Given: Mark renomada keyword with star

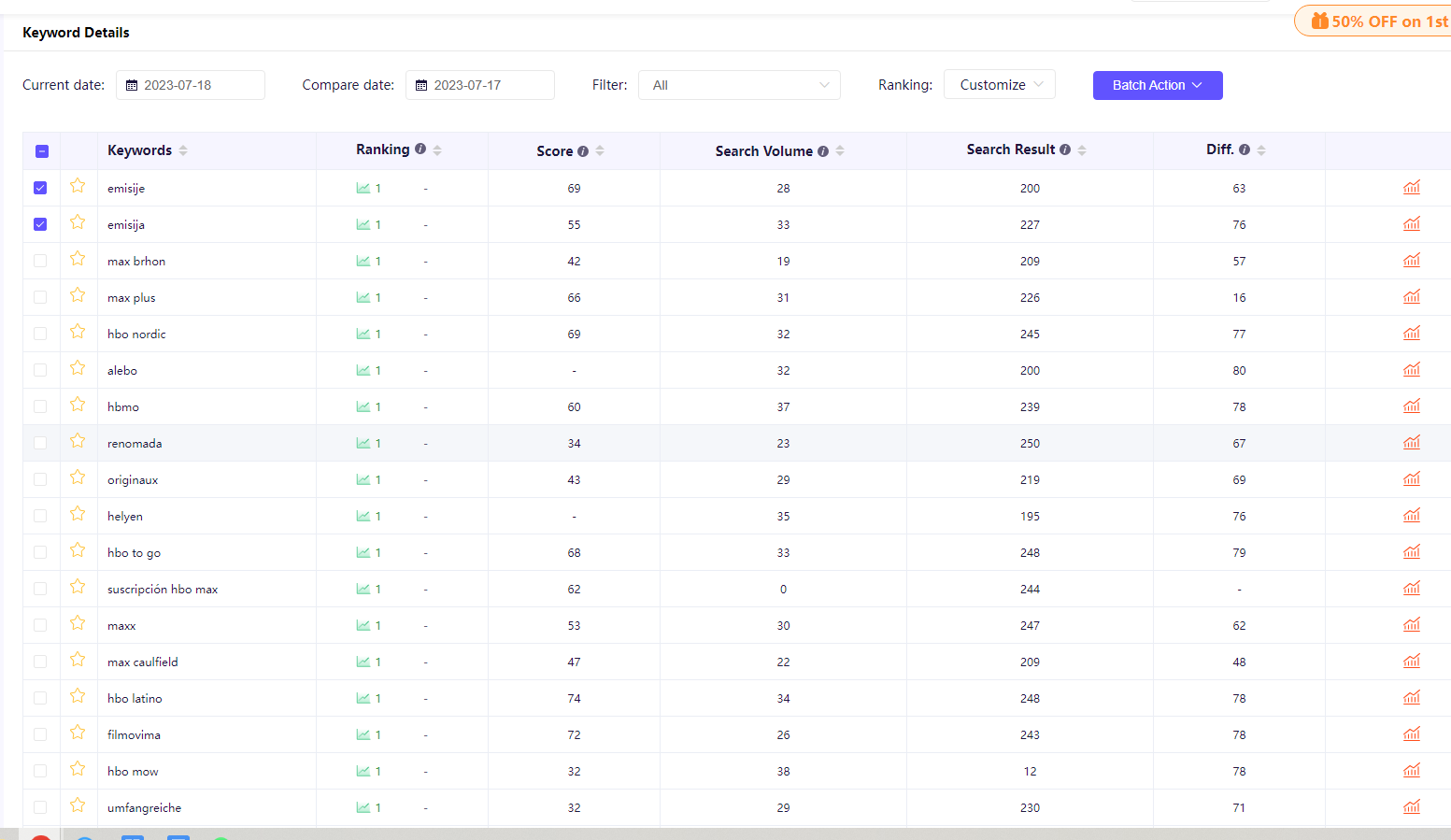Looking at the screenshot, I should [78, 441].
